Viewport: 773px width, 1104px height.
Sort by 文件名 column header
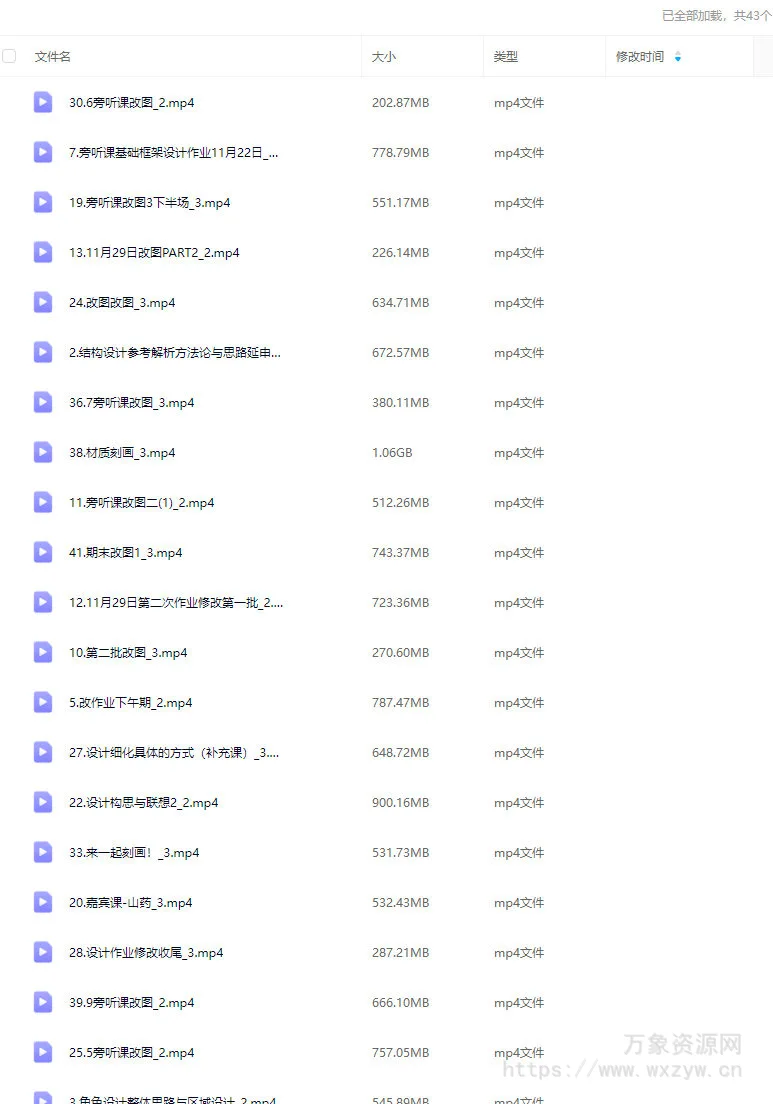coord(53,56)
